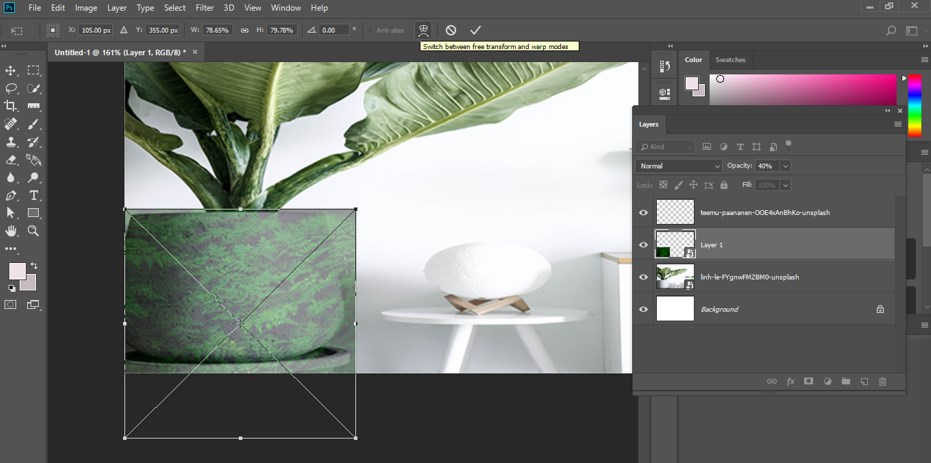This screenshot has width=931, height=463.
Task: Delete layer using the trash icon
Action: tap(882, 381)
